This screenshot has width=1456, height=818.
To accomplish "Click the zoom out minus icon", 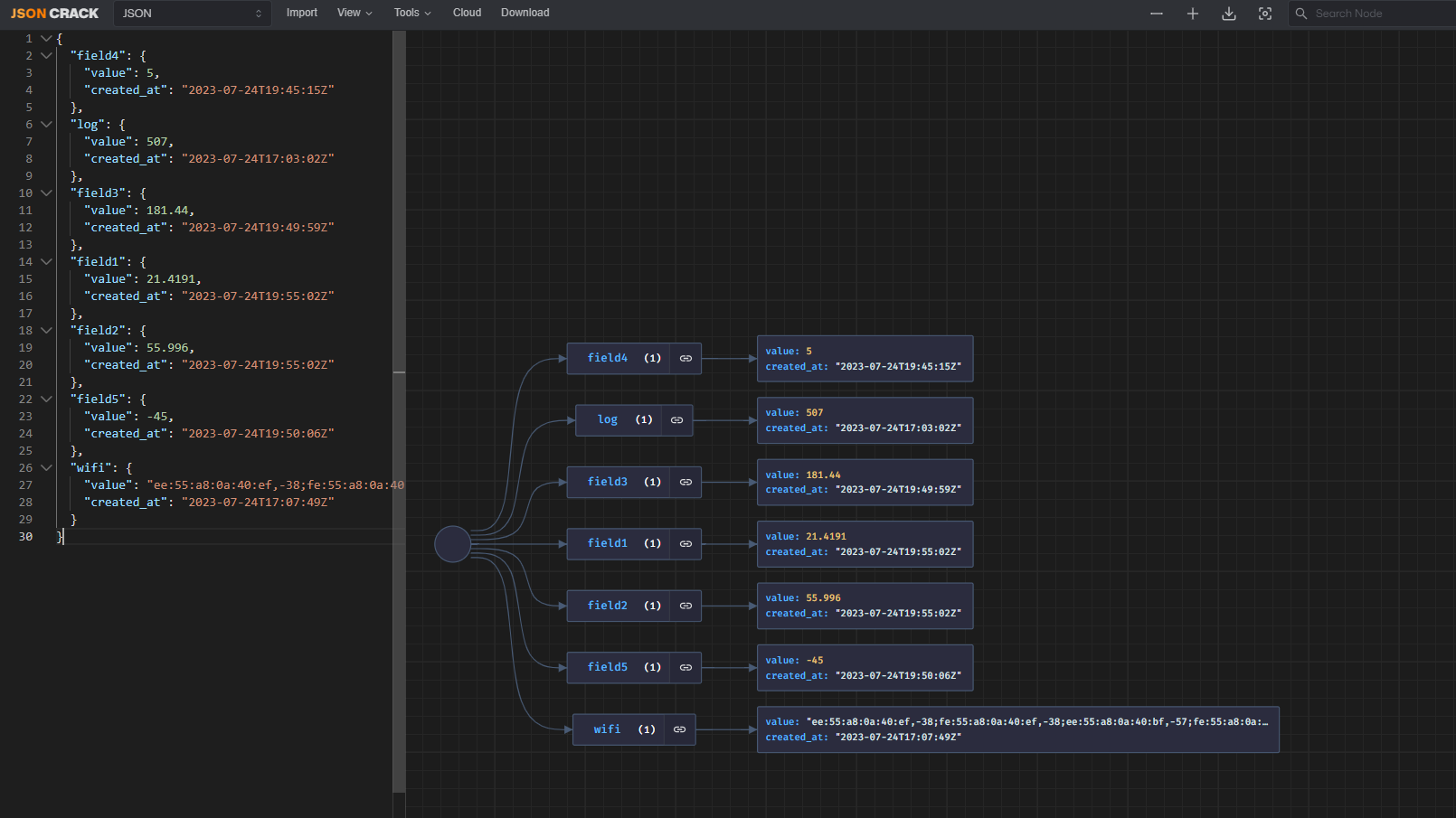I will (x=1156, y=14).
